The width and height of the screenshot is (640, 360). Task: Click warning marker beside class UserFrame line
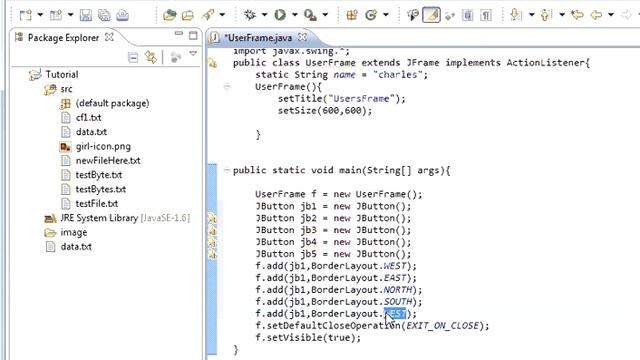click(x=213, y=63)
